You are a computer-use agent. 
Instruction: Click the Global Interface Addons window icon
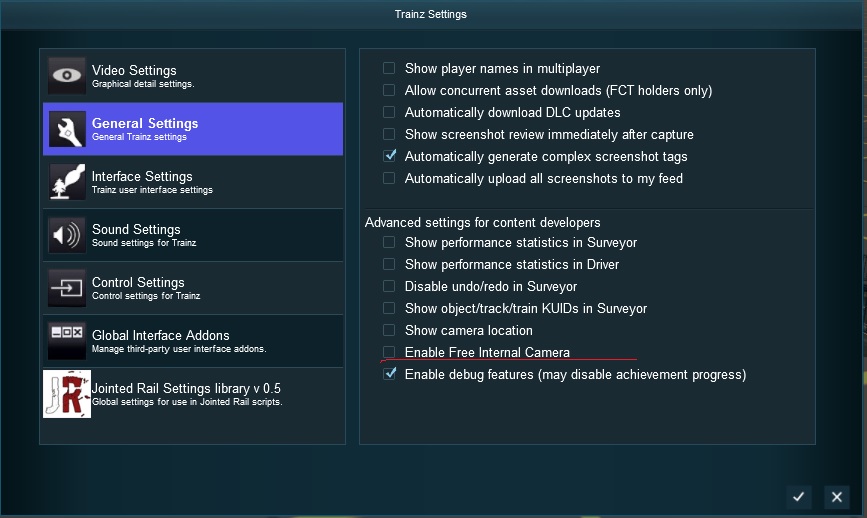[67, 341]
